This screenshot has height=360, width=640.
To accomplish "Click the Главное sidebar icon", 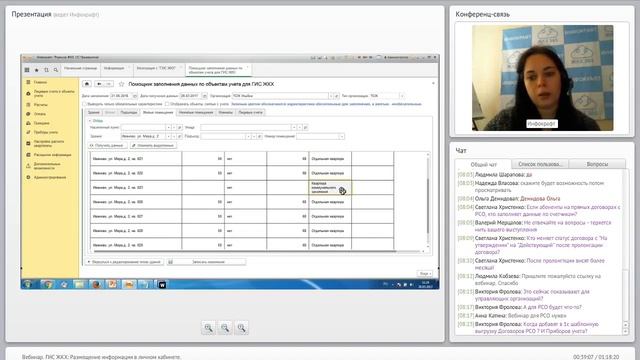I will pyautogui.click(x=28, y=82).
